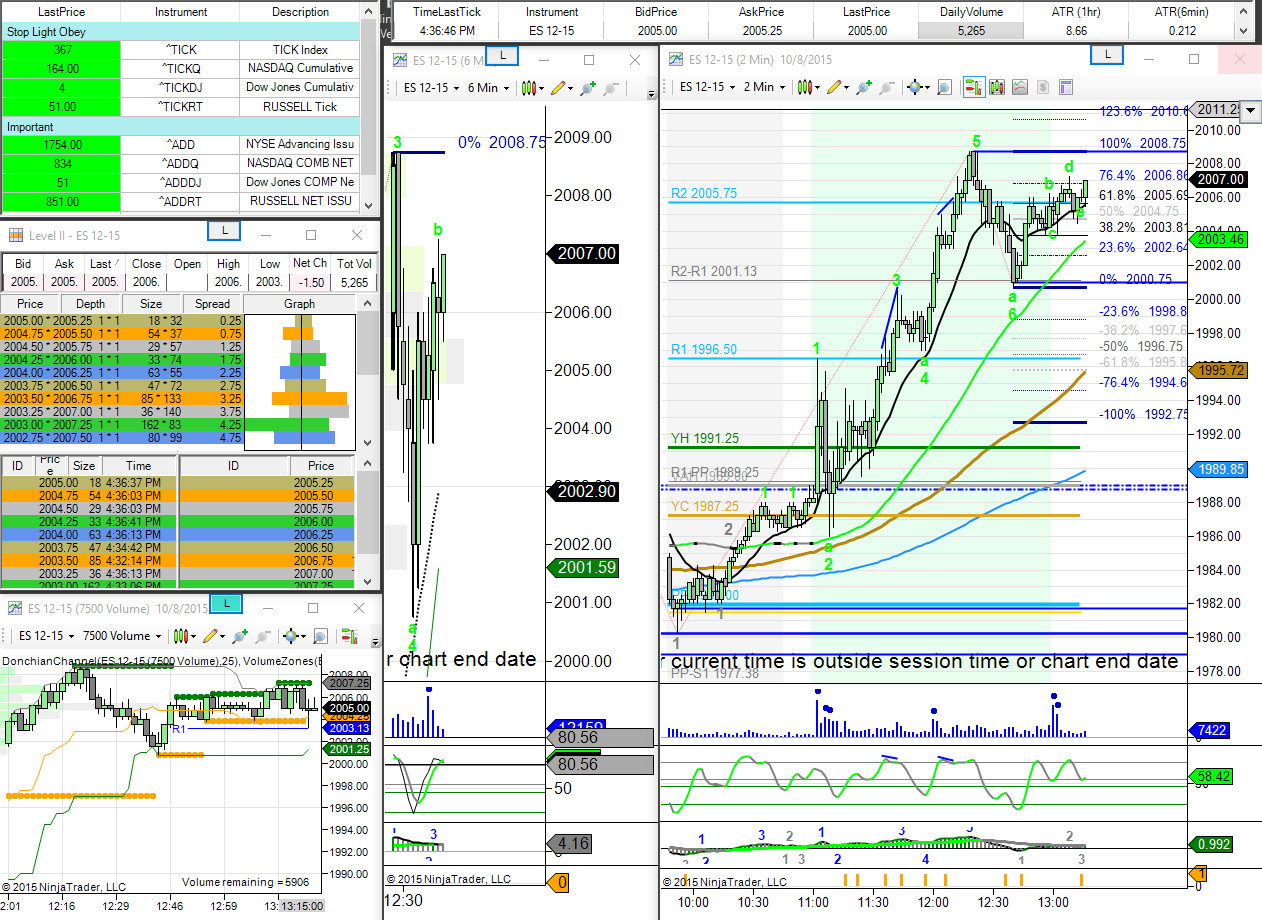This screenshot has height=920, width=1262.
Task: Toggle Chart Trader icon on 2 Min chart
Action: [973, 87]
